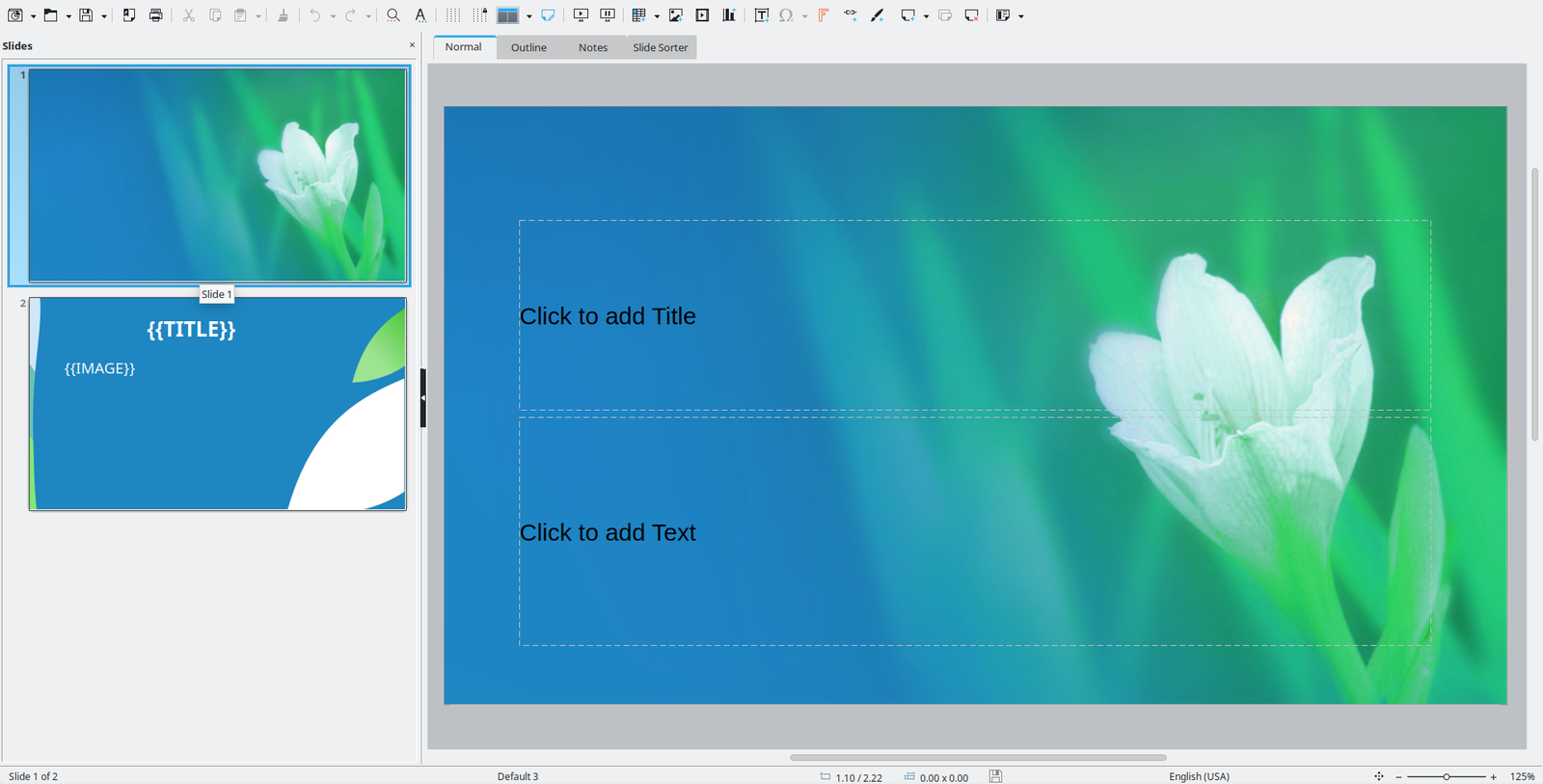Click the English (USA) language status
The width and height of the screenshot is (1543, 784).
pyautogui.click(x=1199, y=776)
